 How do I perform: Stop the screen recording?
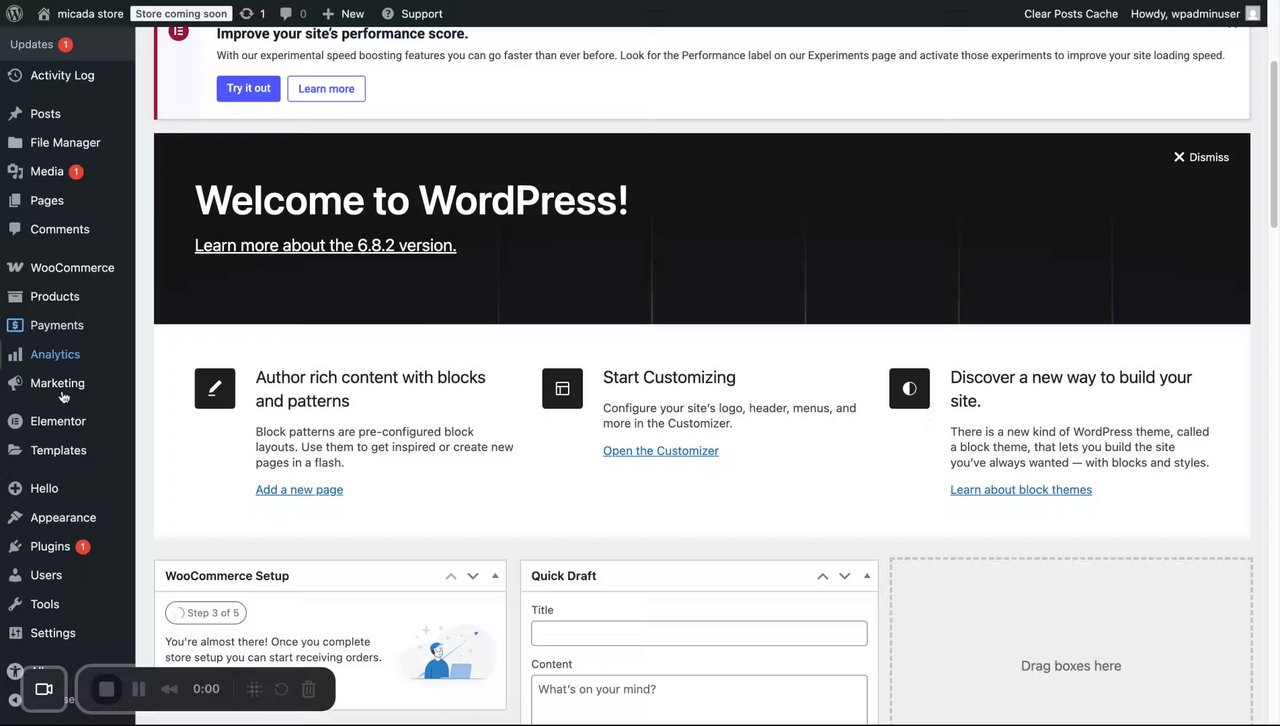107,689
